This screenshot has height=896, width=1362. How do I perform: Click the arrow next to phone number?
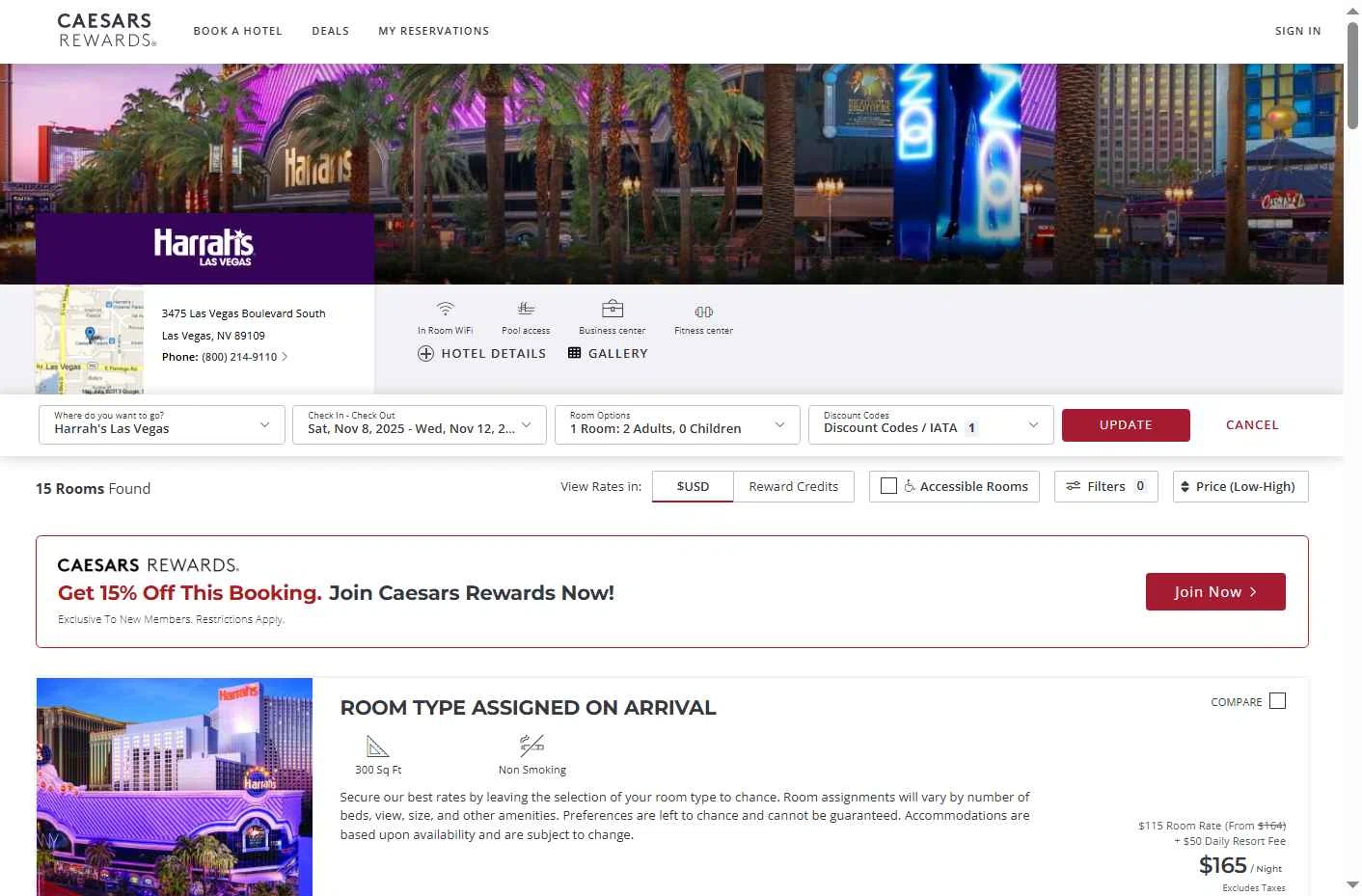coord(285,357)
